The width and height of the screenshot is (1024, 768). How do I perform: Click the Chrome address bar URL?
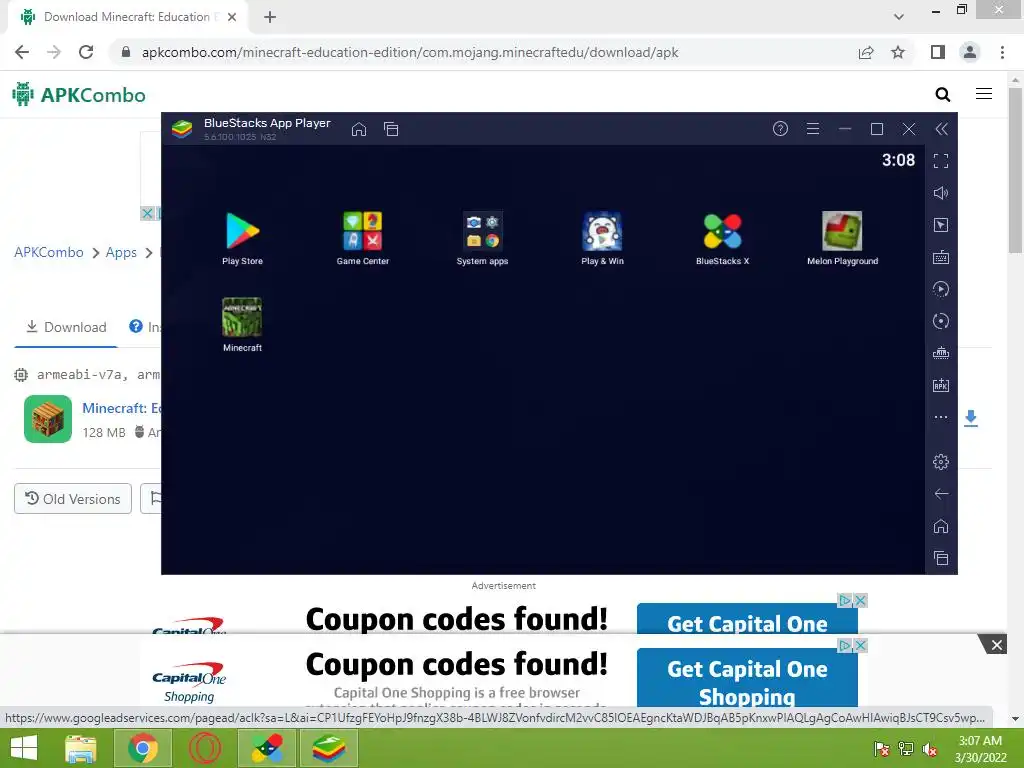pyautogui.click(x=409, y=52)
